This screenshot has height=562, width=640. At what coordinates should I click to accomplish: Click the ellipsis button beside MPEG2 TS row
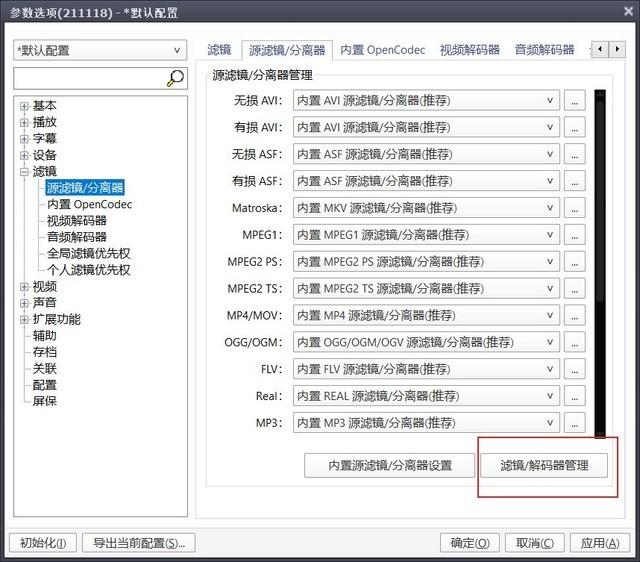(x=574, y=289)
